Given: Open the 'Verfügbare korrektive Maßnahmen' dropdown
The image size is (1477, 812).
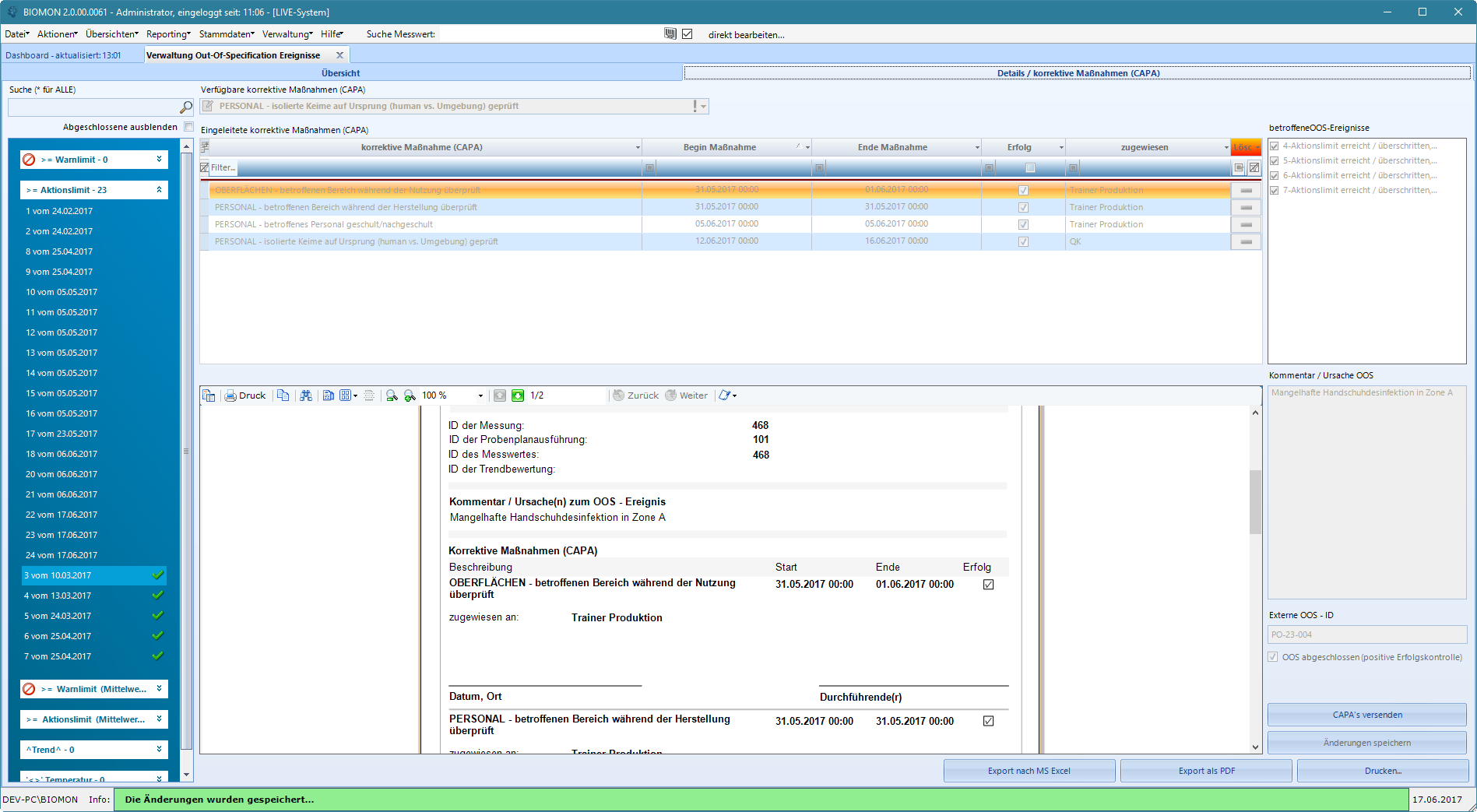Looking at the screenshot, I should coord(703,107).
